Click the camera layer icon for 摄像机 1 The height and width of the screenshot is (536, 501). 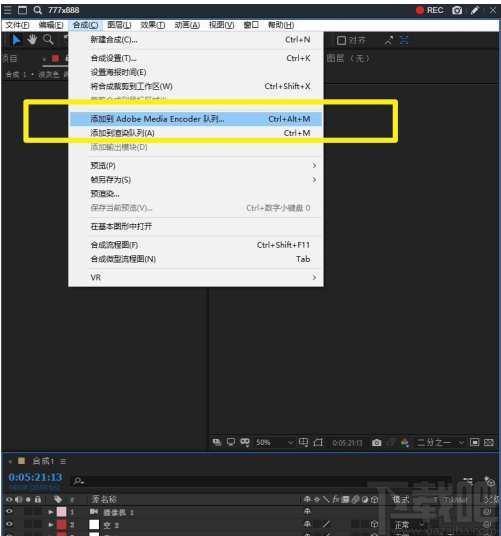click(x=94, y=511)
